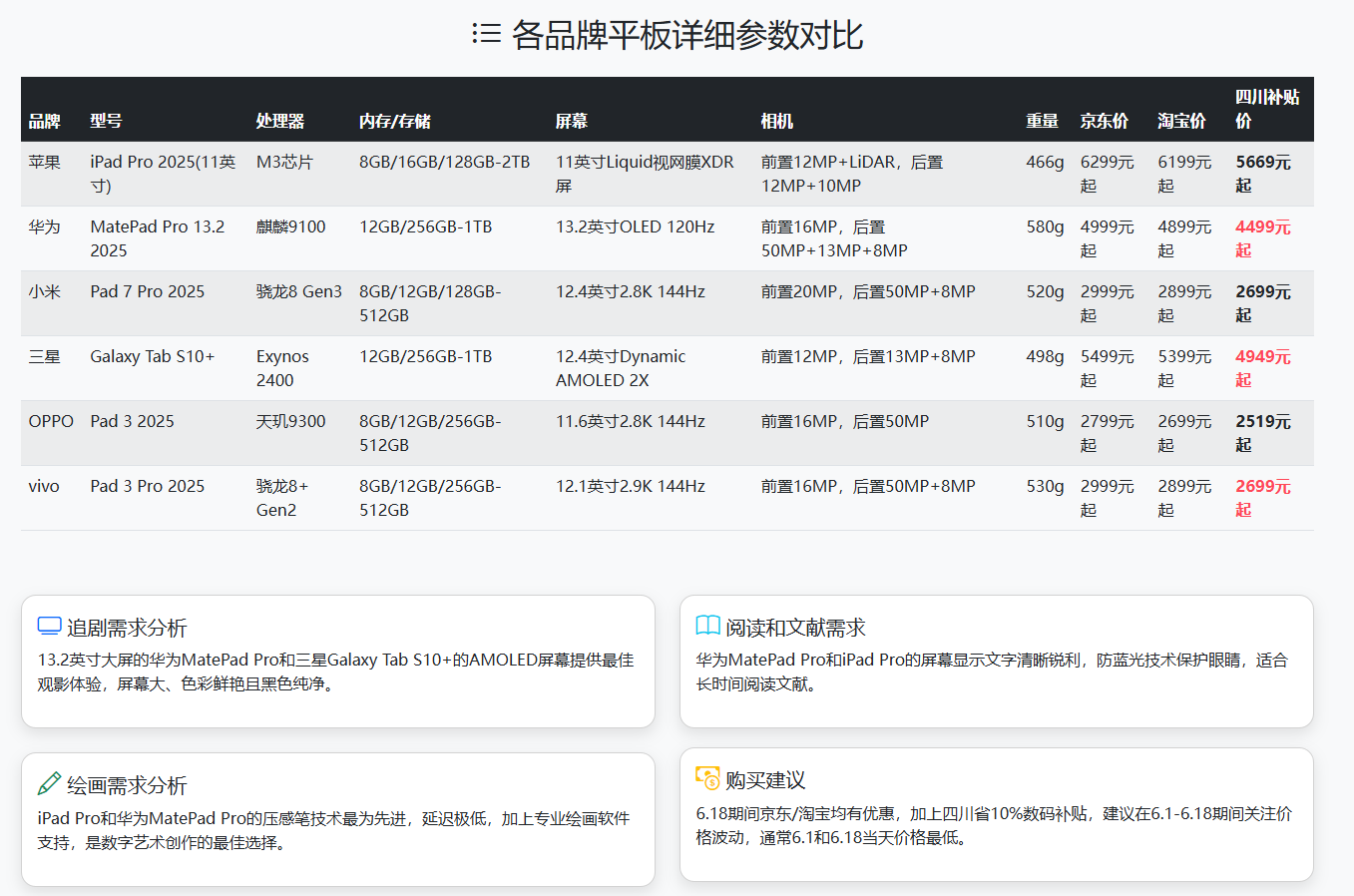The image size is (1354, 896).
Task: Select the vivo brand cell
Action: [x=44, y=486]
